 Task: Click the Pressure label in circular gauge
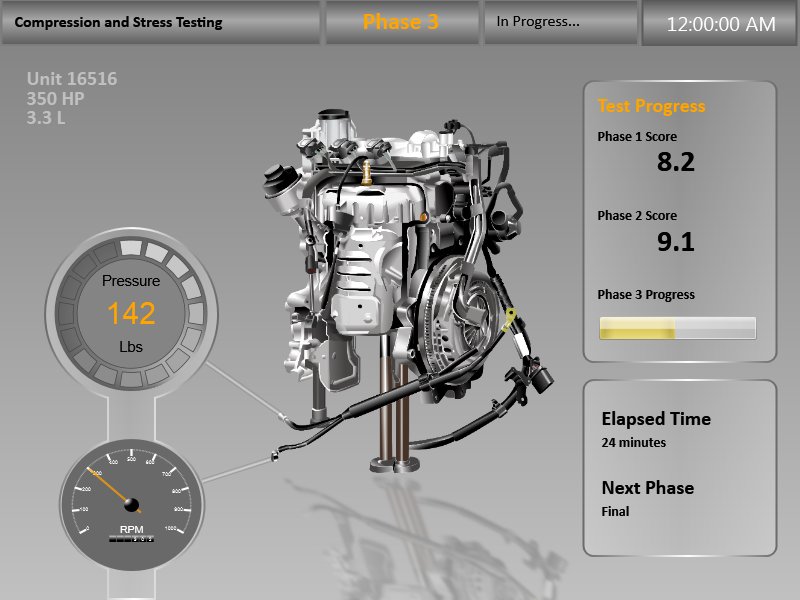coord(131,281)
